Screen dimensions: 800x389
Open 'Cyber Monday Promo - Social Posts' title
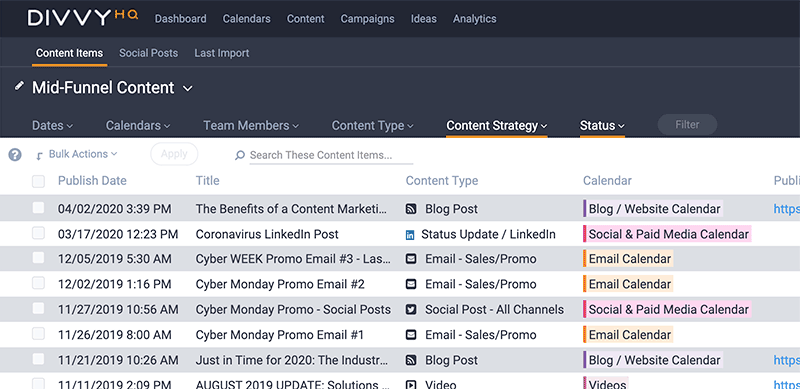[x=293, y=310]
